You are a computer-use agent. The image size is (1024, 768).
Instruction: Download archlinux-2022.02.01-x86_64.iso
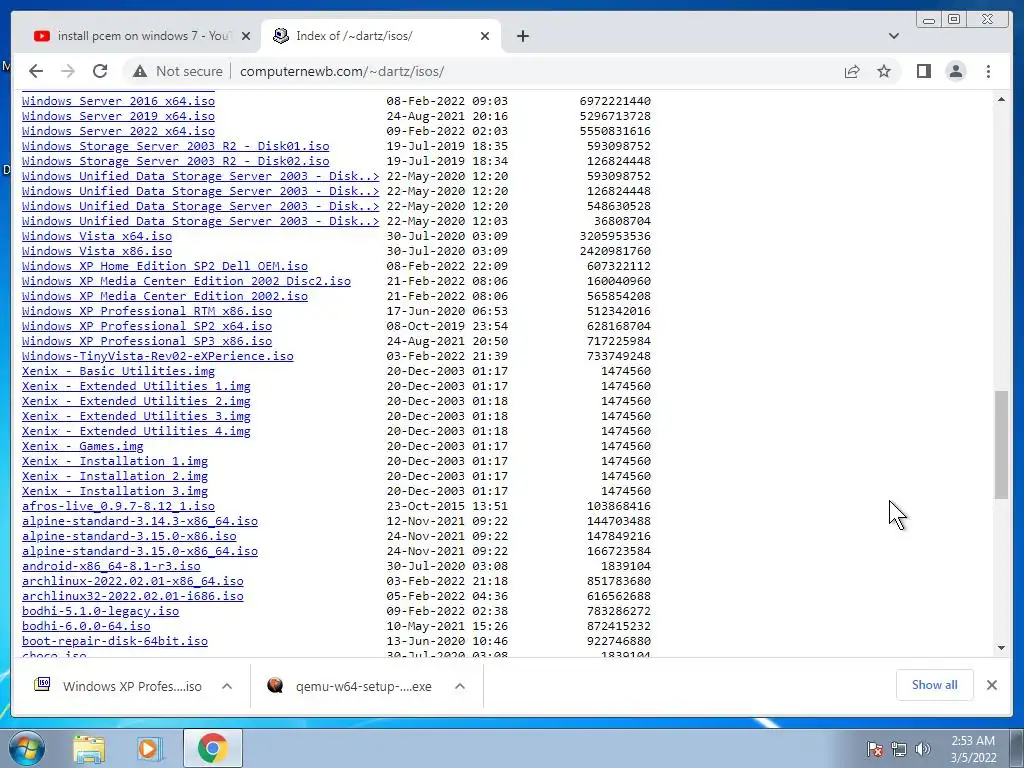[133, 581]
